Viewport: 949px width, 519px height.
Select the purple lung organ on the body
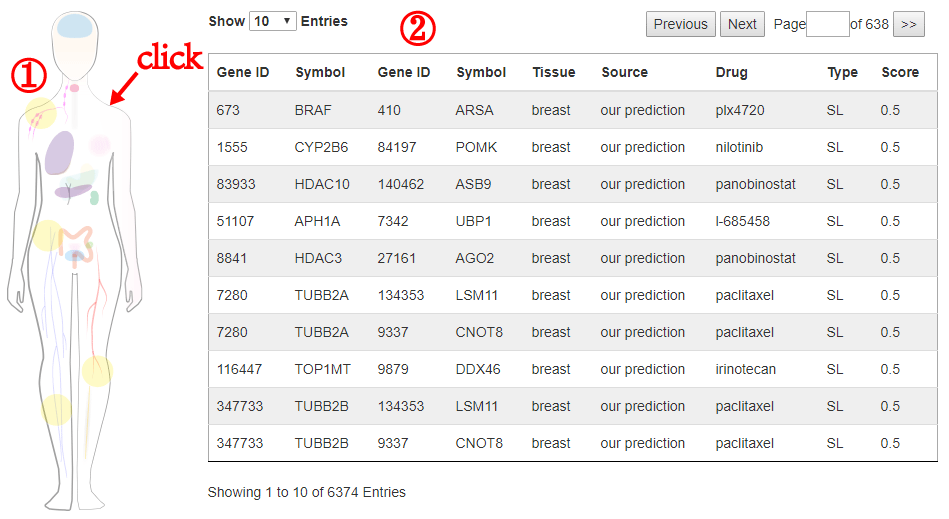[59, 152]
